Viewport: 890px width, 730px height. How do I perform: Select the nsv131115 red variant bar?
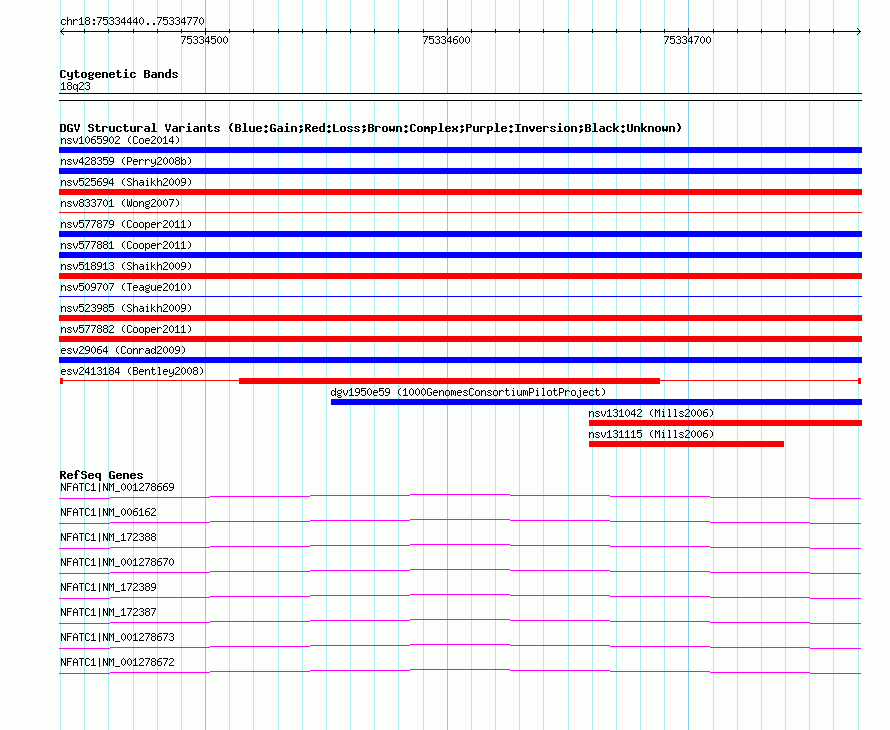686,444
